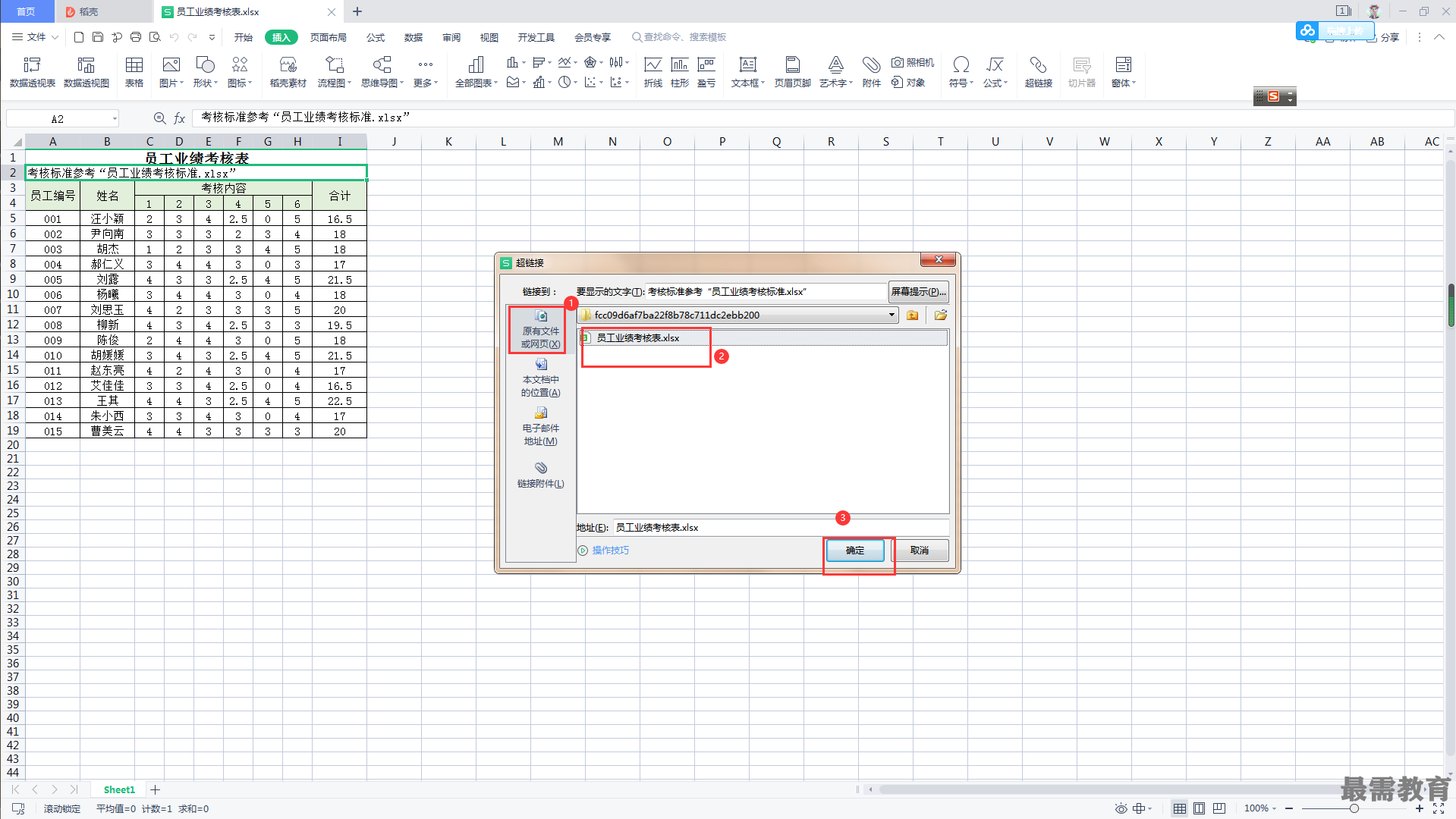Click the fx insert function icon
The height and width of the screenshot is (819, 1456).
(180, 118)
